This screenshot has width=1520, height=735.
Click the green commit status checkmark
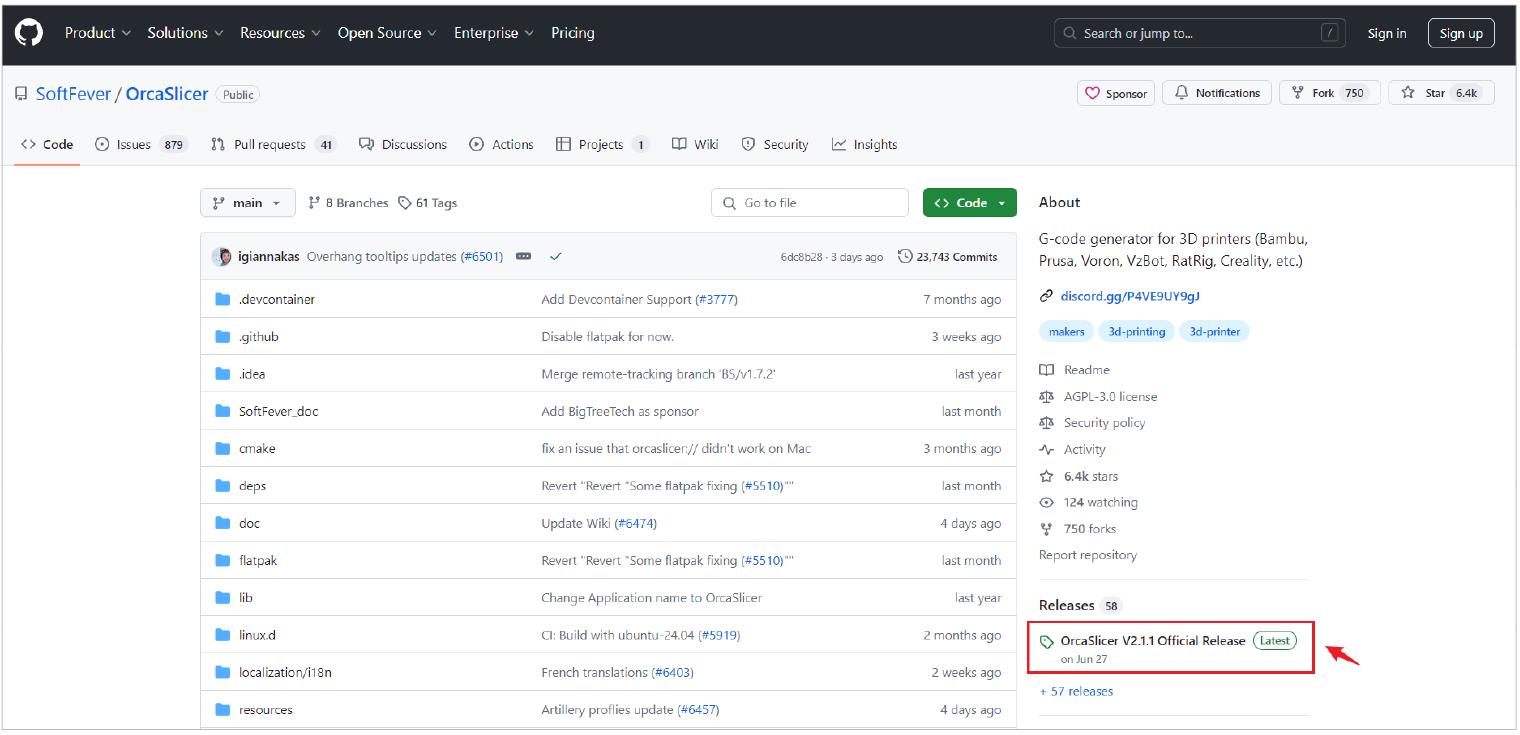click(556, 257)
